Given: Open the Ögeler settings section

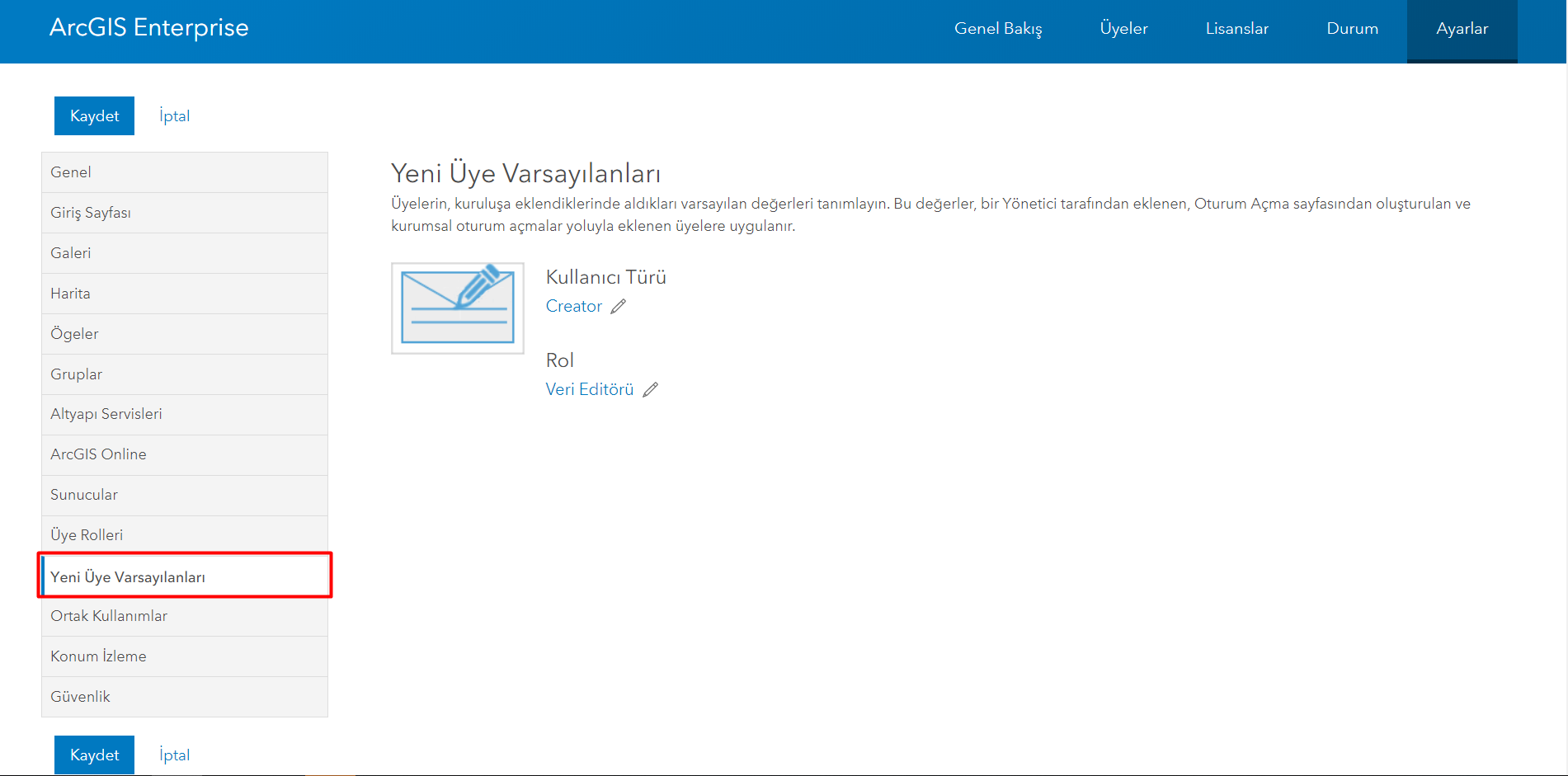Looking at the screenshot, I should [x=185, y=334].
